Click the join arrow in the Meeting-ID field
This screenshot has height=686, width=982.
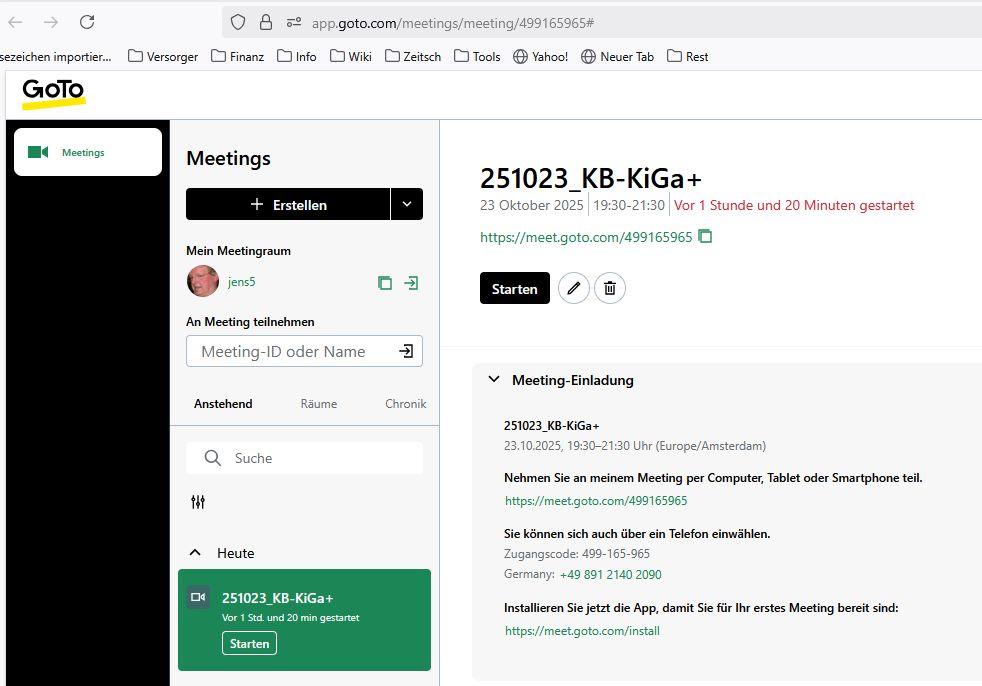point(406,351)
